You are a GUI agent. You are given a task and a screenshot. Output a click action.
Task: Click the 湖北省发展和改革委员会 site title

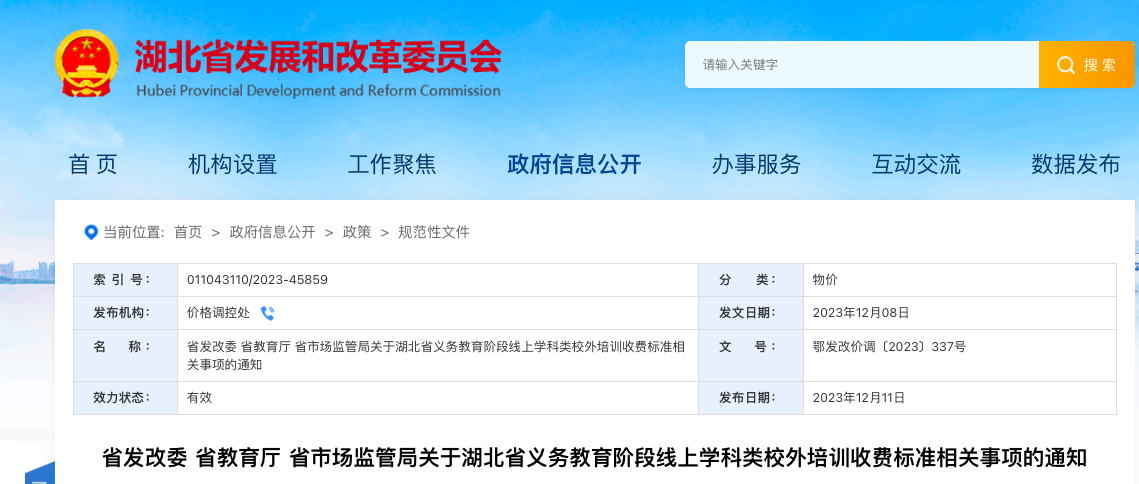(x=318, y=58)
